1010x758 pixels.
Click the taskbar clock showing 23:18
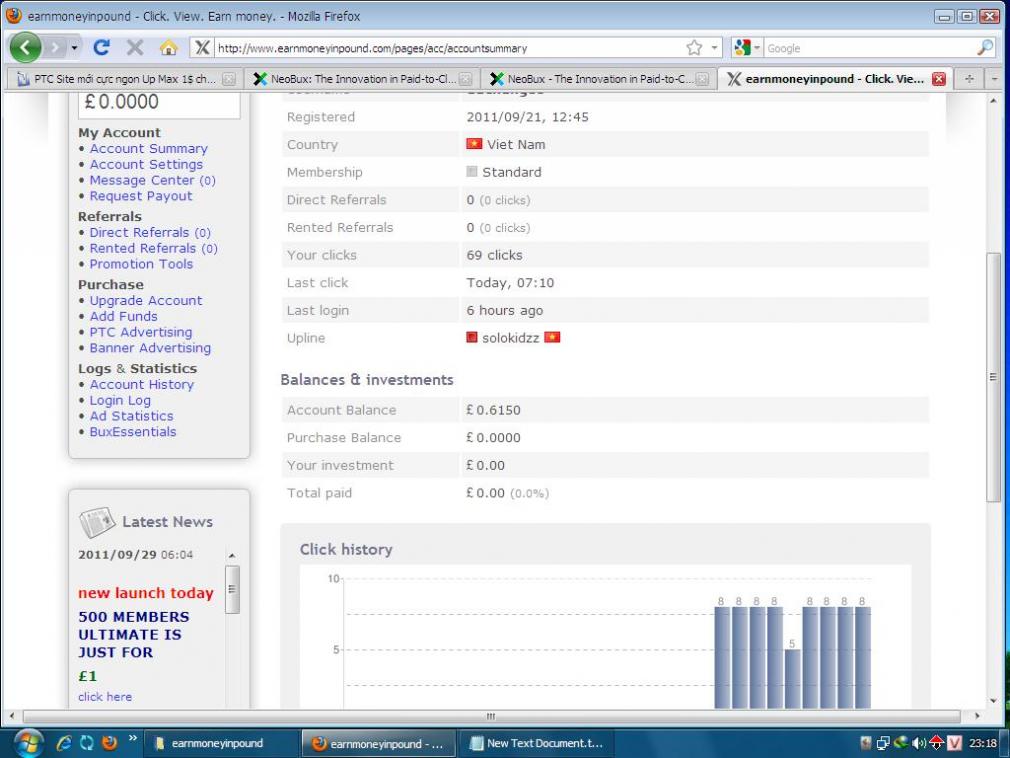(x=983, y=743)
